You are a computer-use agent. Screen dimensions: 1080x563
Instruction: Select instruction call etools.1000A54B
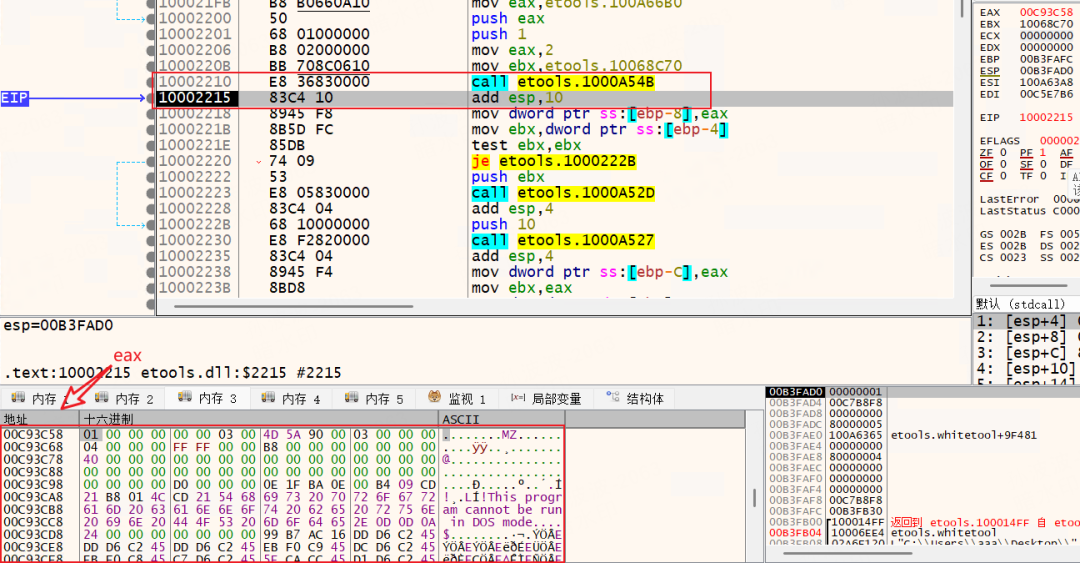click(x=563, y=82)
